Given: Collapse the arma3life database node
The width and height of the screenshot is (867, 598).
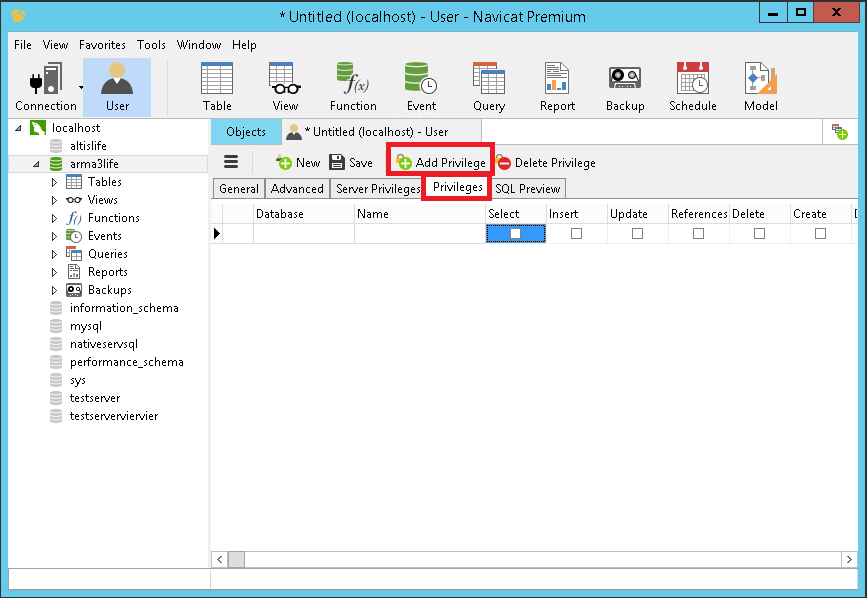Looking at the screenshot, I should tap(36, 164).
